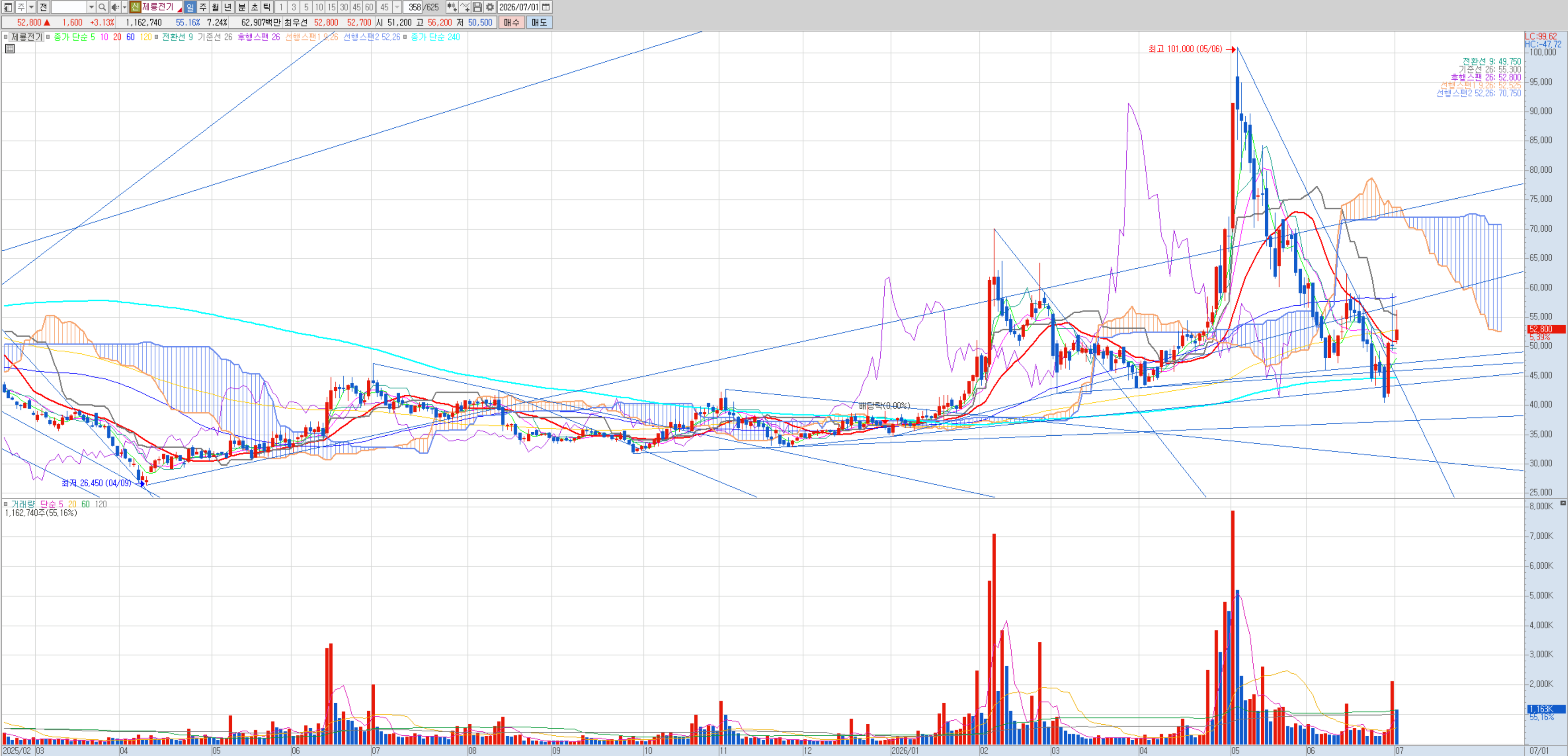This screenshot has width=1568, height=756.
Task: Click the red 20 moving average label
Action: [x=117, y=37]
